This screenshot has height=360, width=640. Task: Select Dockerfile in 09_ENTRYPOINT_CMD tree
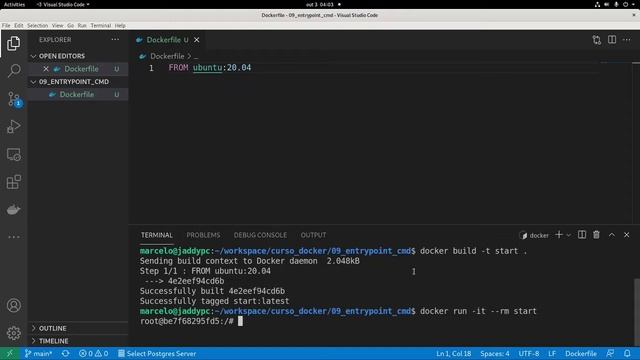[x=78, y=94]
